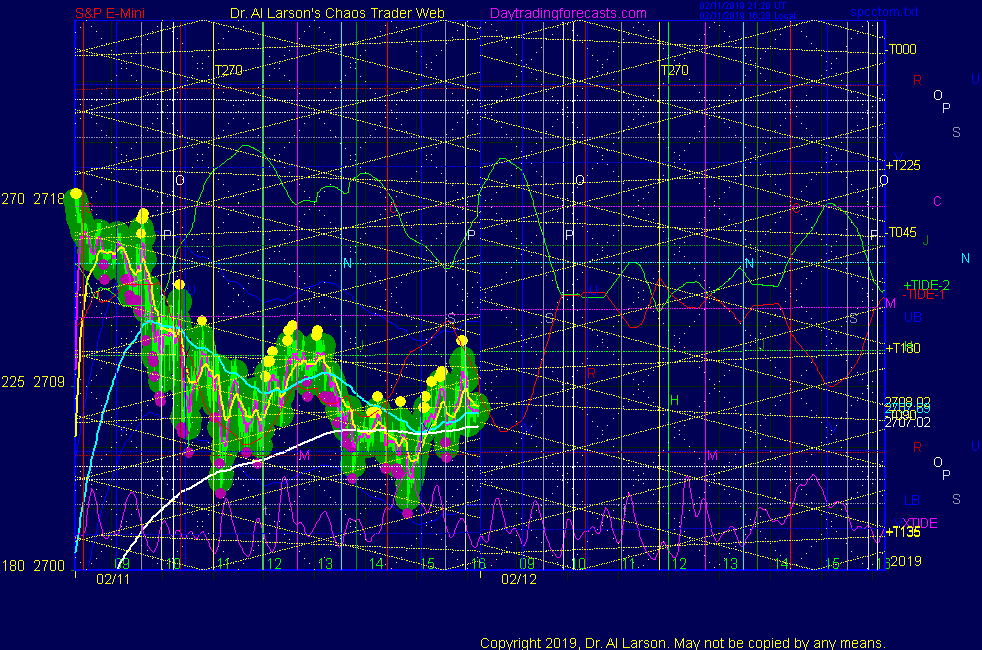This screenshot has width=982, height=650.
Task: Click the "T270" label in the 02/11 session
Action: point(229,70)
